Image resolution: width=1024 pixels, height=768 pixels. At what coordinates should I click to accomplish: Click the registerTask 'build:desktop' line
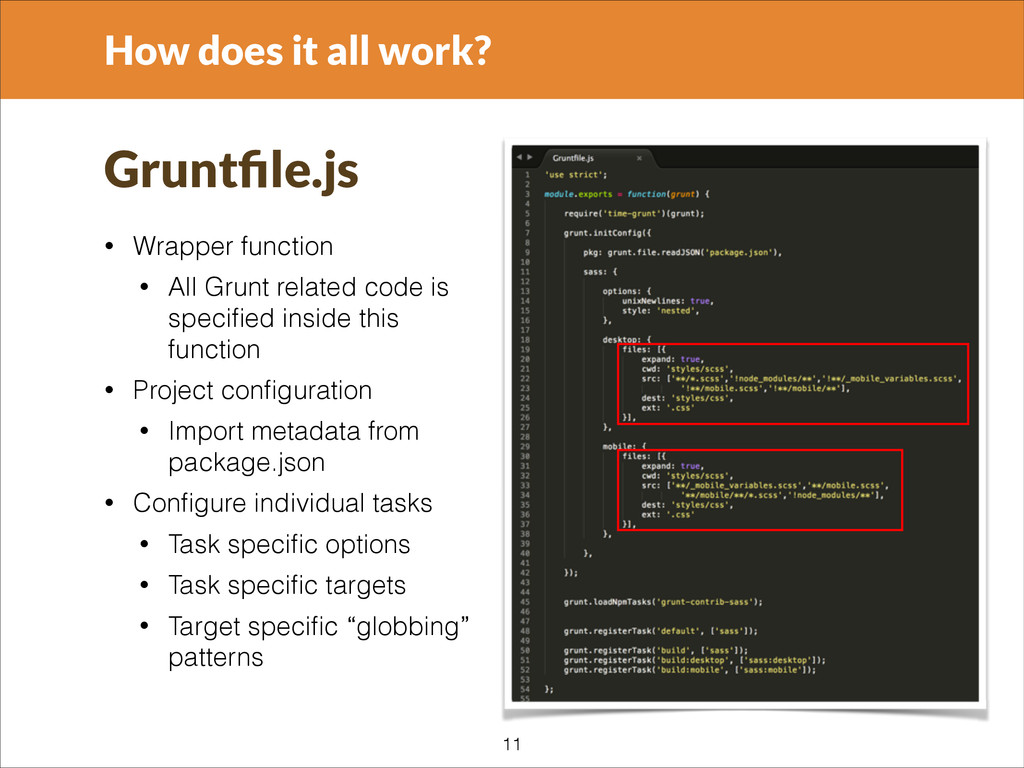695,660
